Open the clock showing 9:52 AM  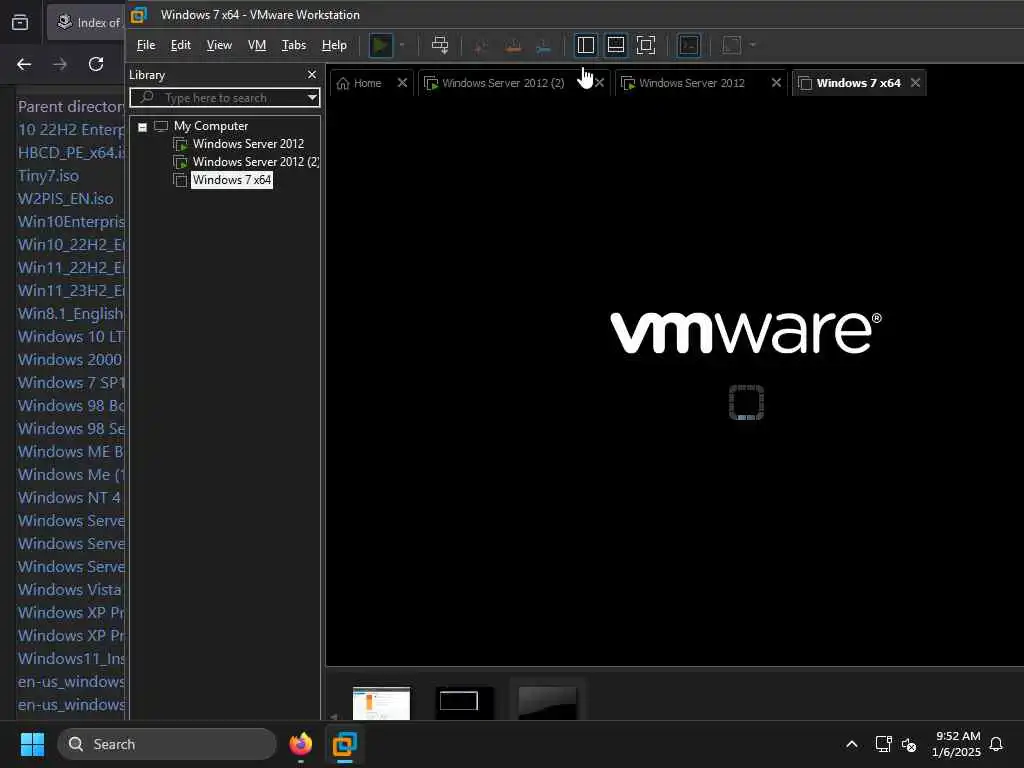(x=957, y=744)
